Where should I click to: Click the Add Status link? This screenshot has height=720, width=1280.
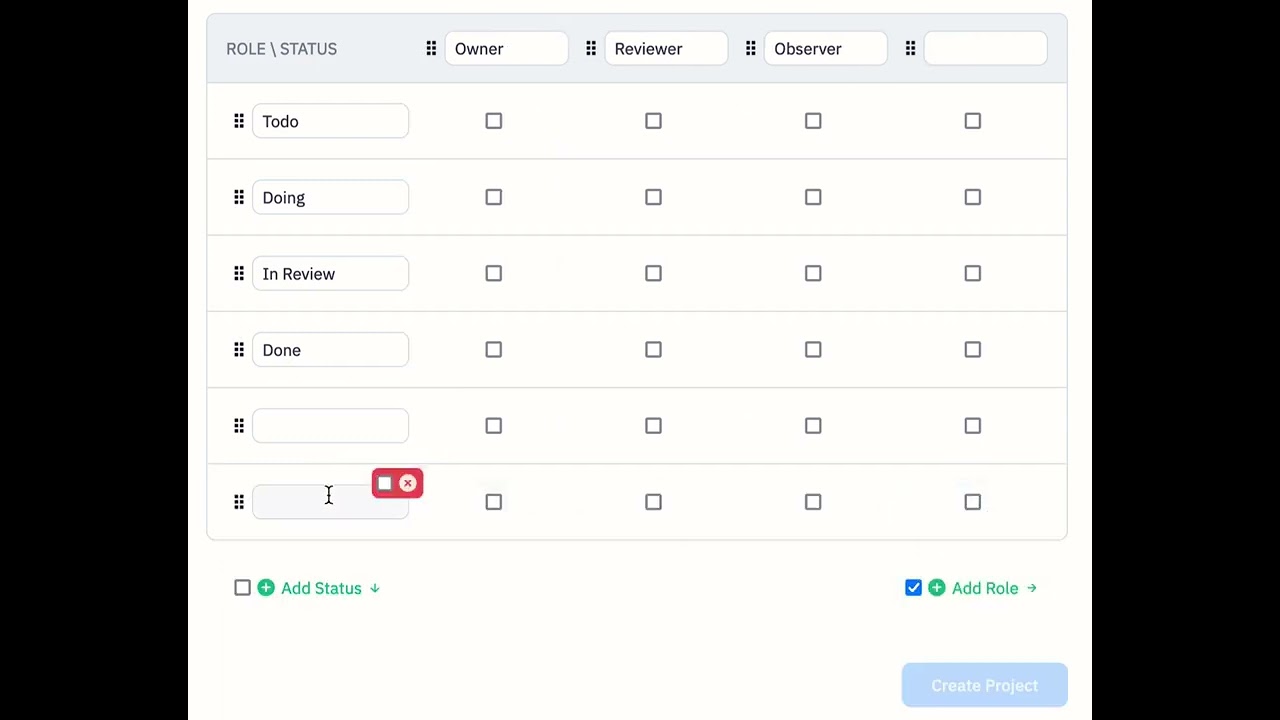coord(321,588)
